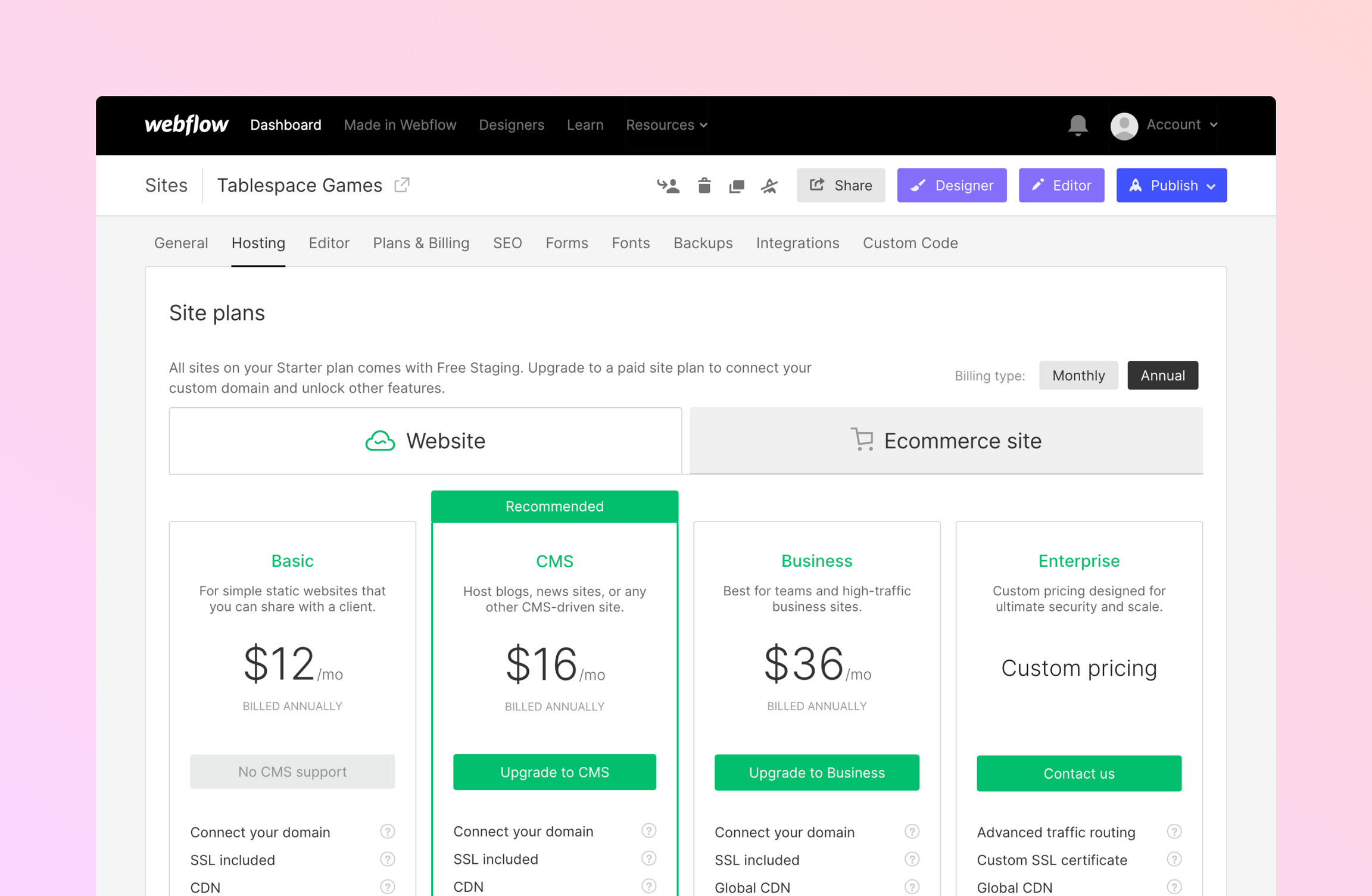Switch to the General tab

(181, 243)
